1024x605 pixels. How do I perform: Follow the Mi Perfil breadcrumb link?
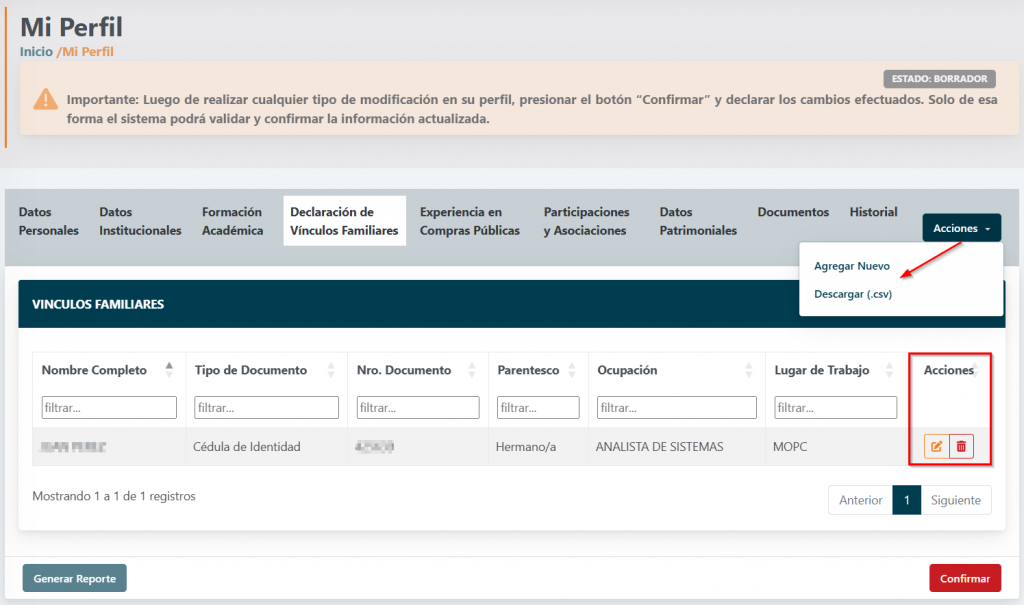tap(88, 52)
